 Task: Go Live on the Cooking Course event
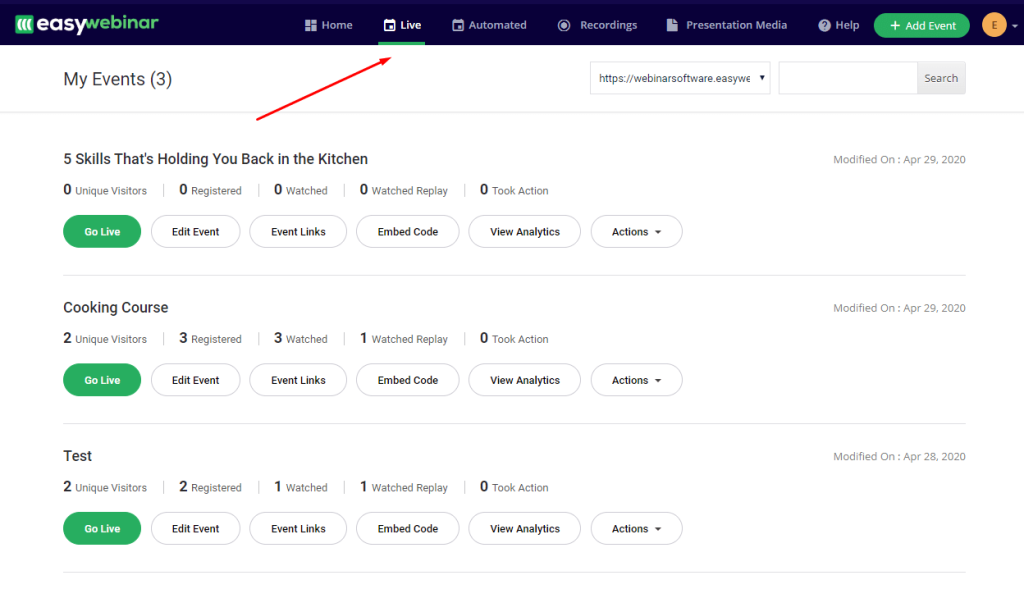point(101,380)
